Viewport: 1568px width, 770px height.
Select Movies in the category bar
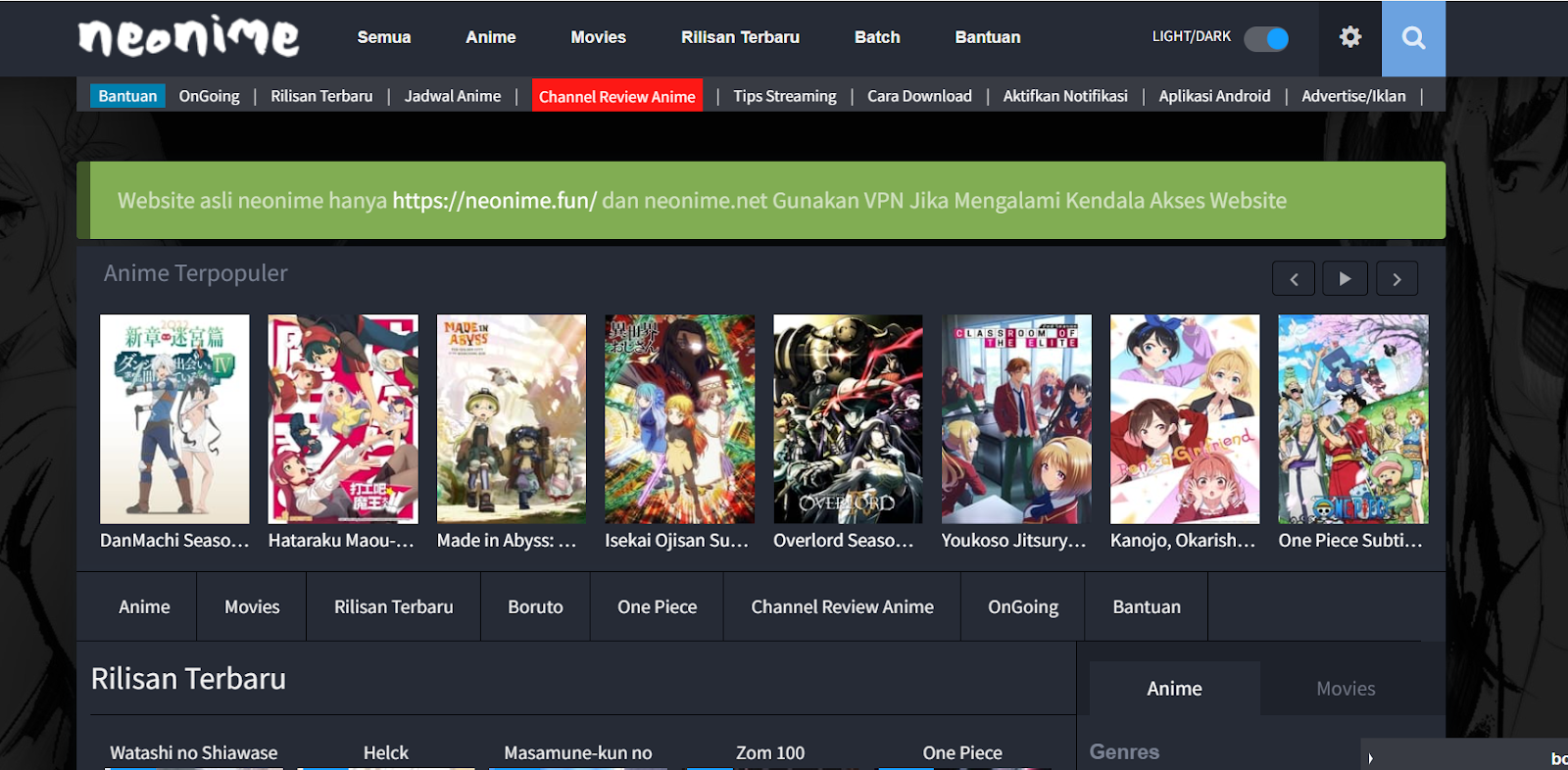tap(252, 607)
